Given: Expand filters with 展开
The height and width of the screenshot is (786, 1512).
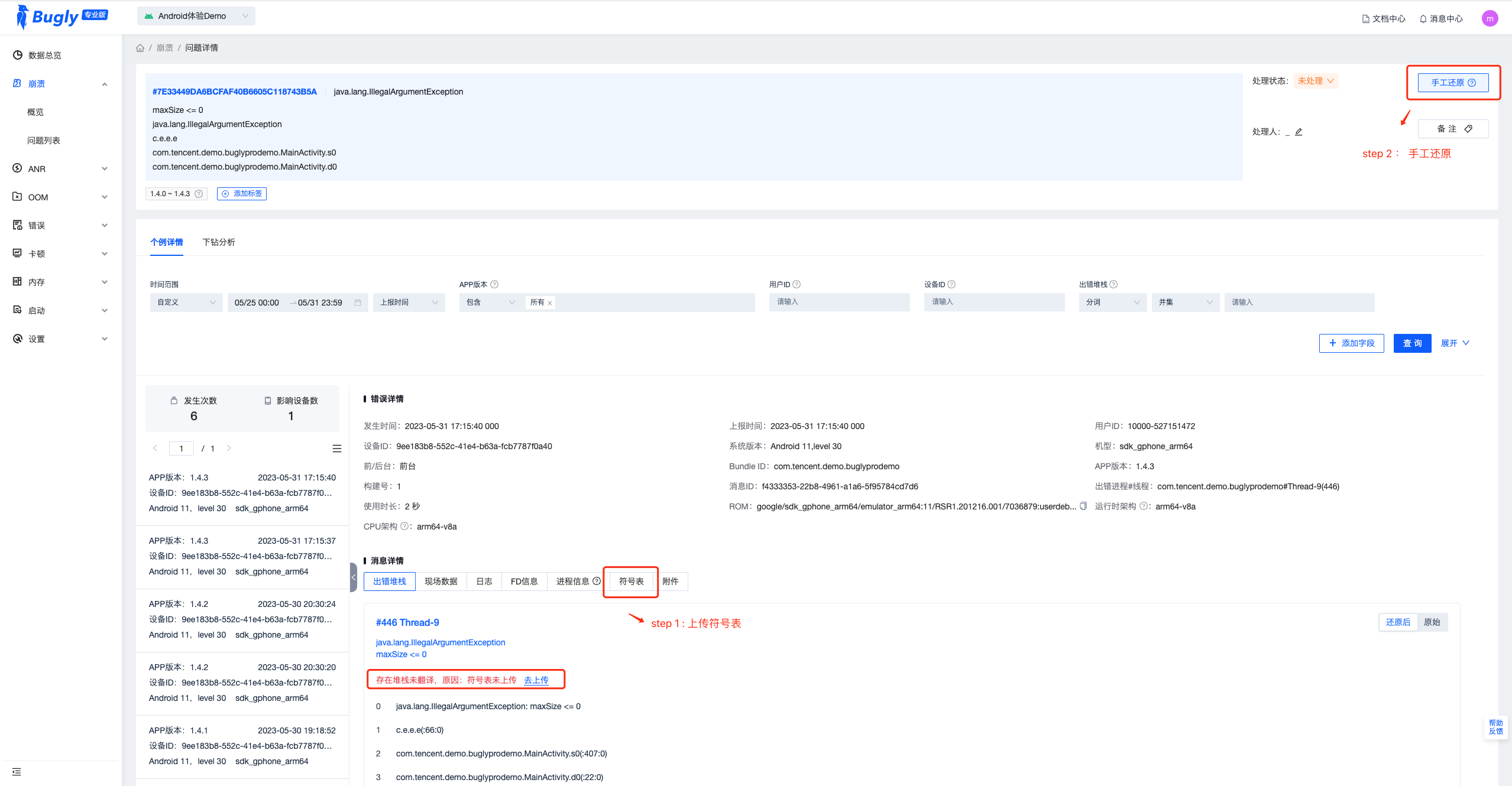Looking at the screenshot, I should (1455, 343).
